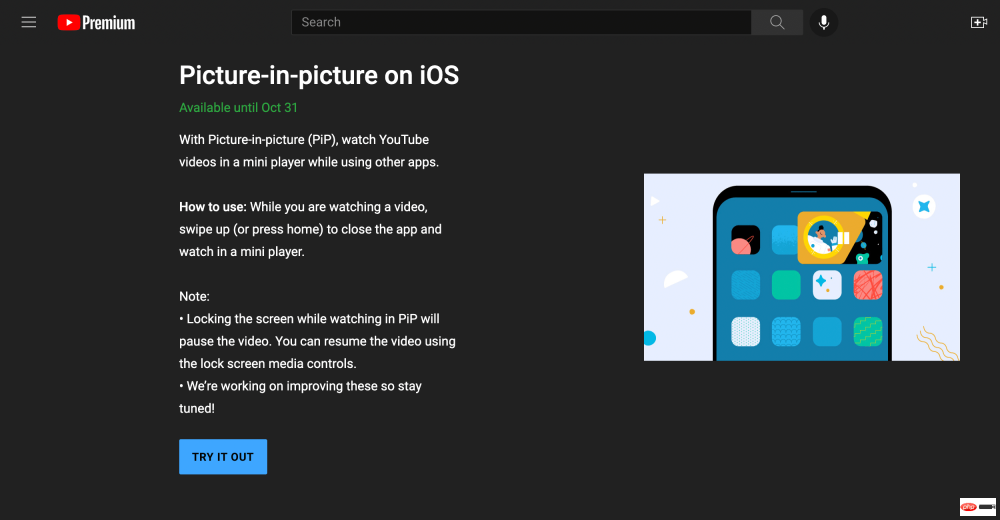Screen dimensions: 1000x520
Task: Click the magnifier search button
Action: pos(777,22)
